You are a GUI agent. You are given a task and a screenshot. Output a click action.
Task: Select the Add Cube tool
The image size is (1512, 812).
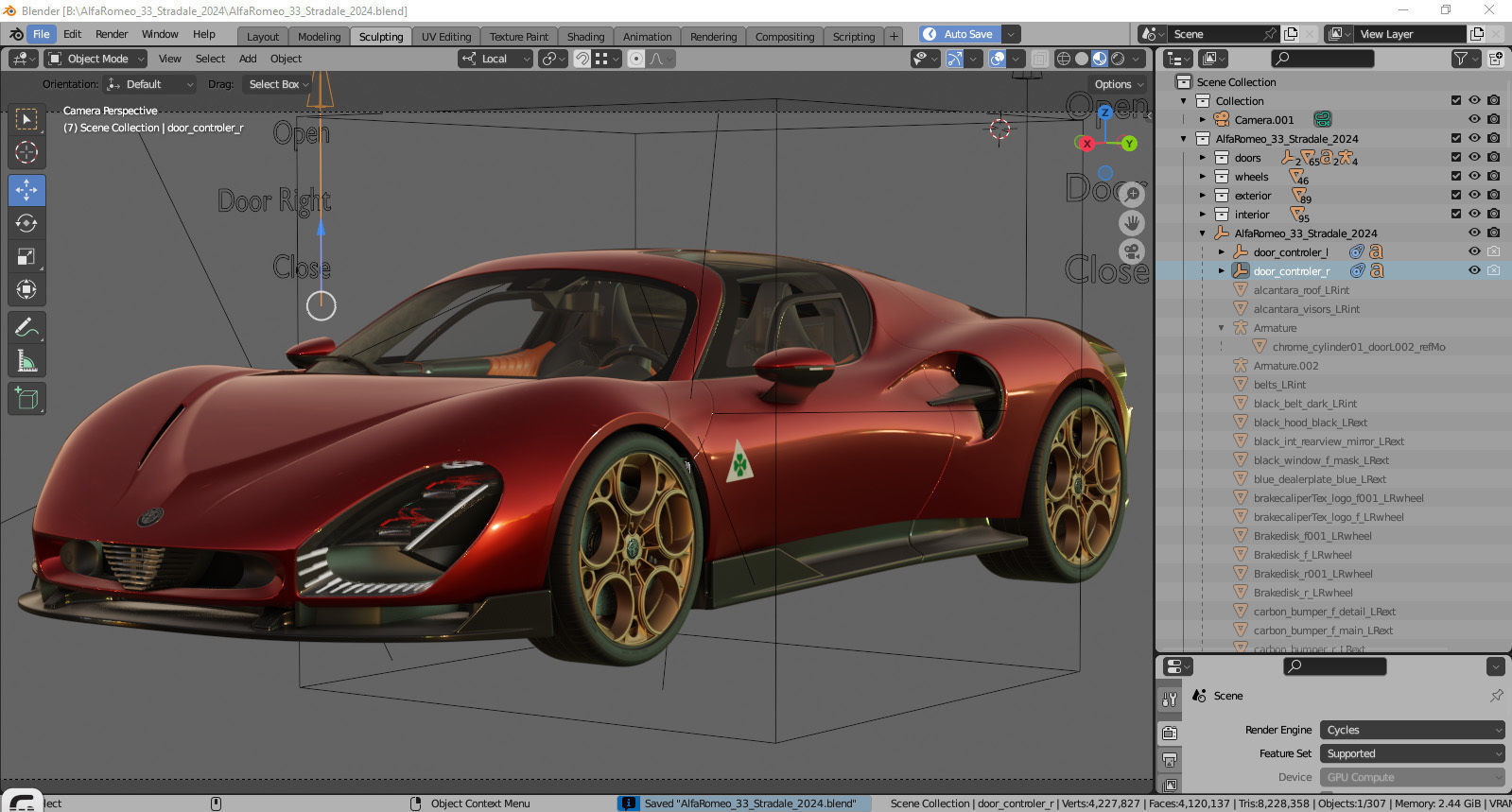point(26,399)
